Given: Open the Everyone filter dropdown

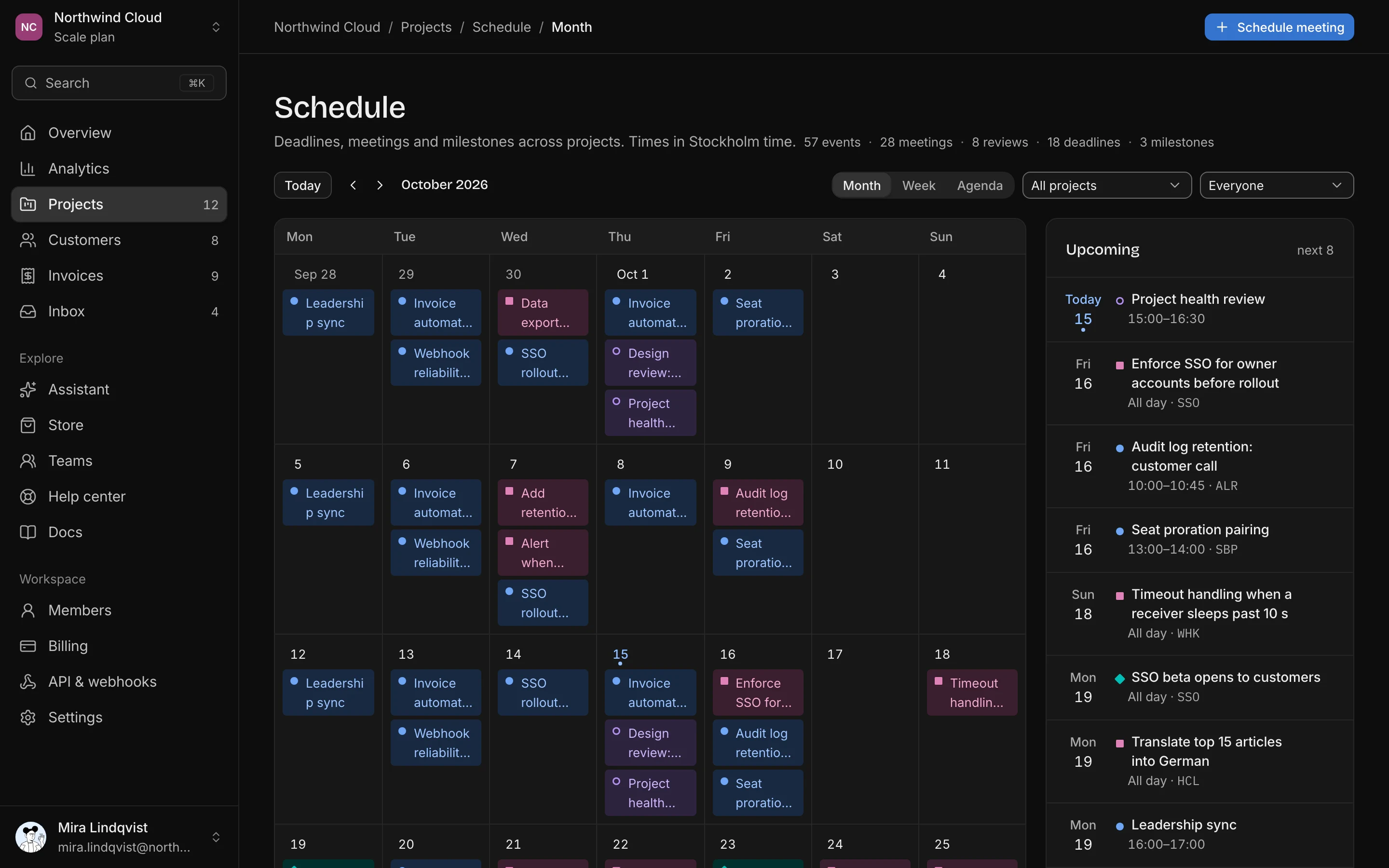Looking at the screenshot, I should click(1277, 186).
